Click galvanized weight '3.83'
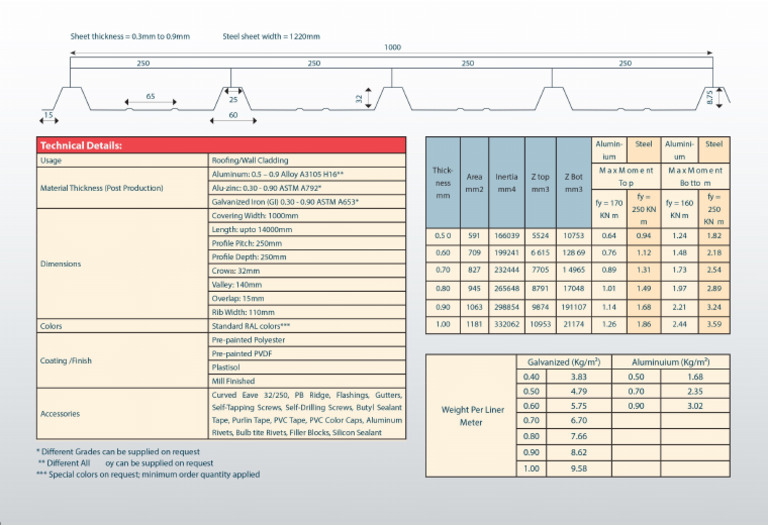Viewport: 768px width, 525px height. [578, 377]
